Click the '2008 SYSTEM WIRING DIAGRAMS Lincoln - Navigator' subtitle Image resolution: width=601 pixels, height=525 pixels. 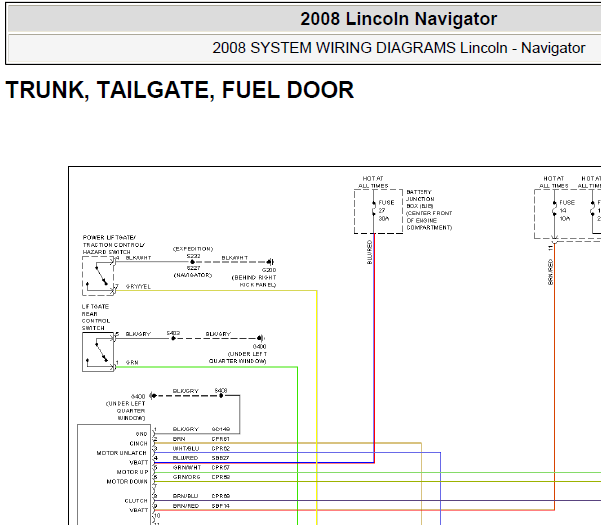click(x=399, y=48)
